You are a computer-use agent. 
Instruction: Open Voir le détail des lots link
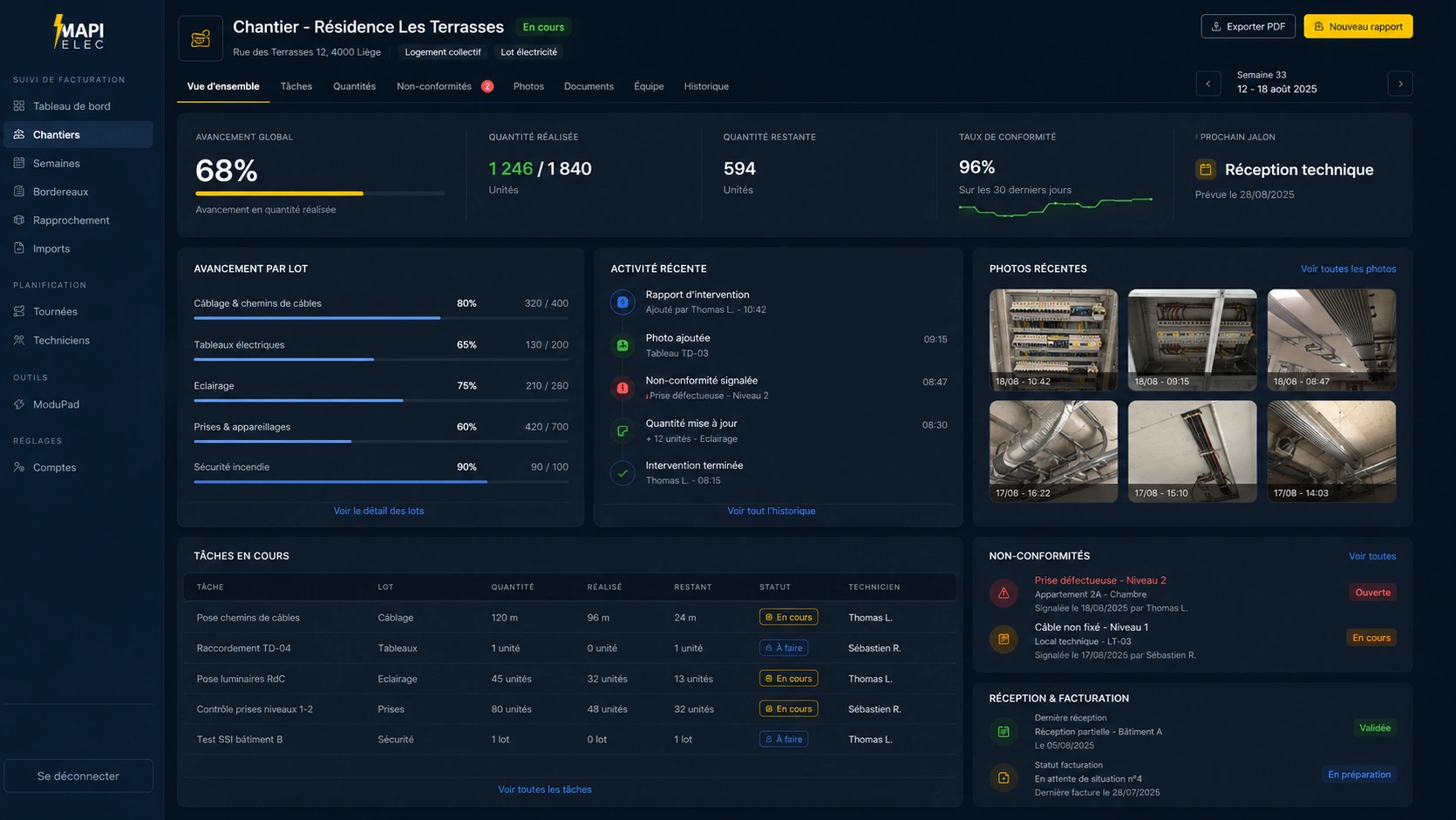click(378, 511)
